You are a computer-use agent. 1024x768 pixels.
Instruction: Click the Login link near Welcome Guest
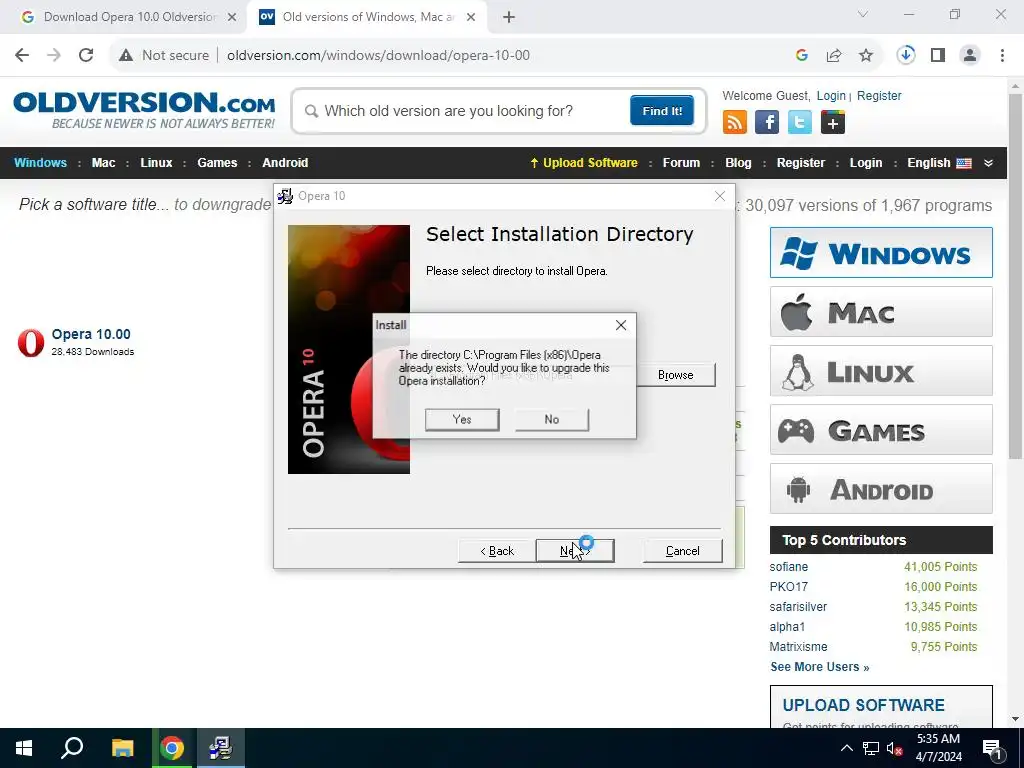[x=831, y=95]
